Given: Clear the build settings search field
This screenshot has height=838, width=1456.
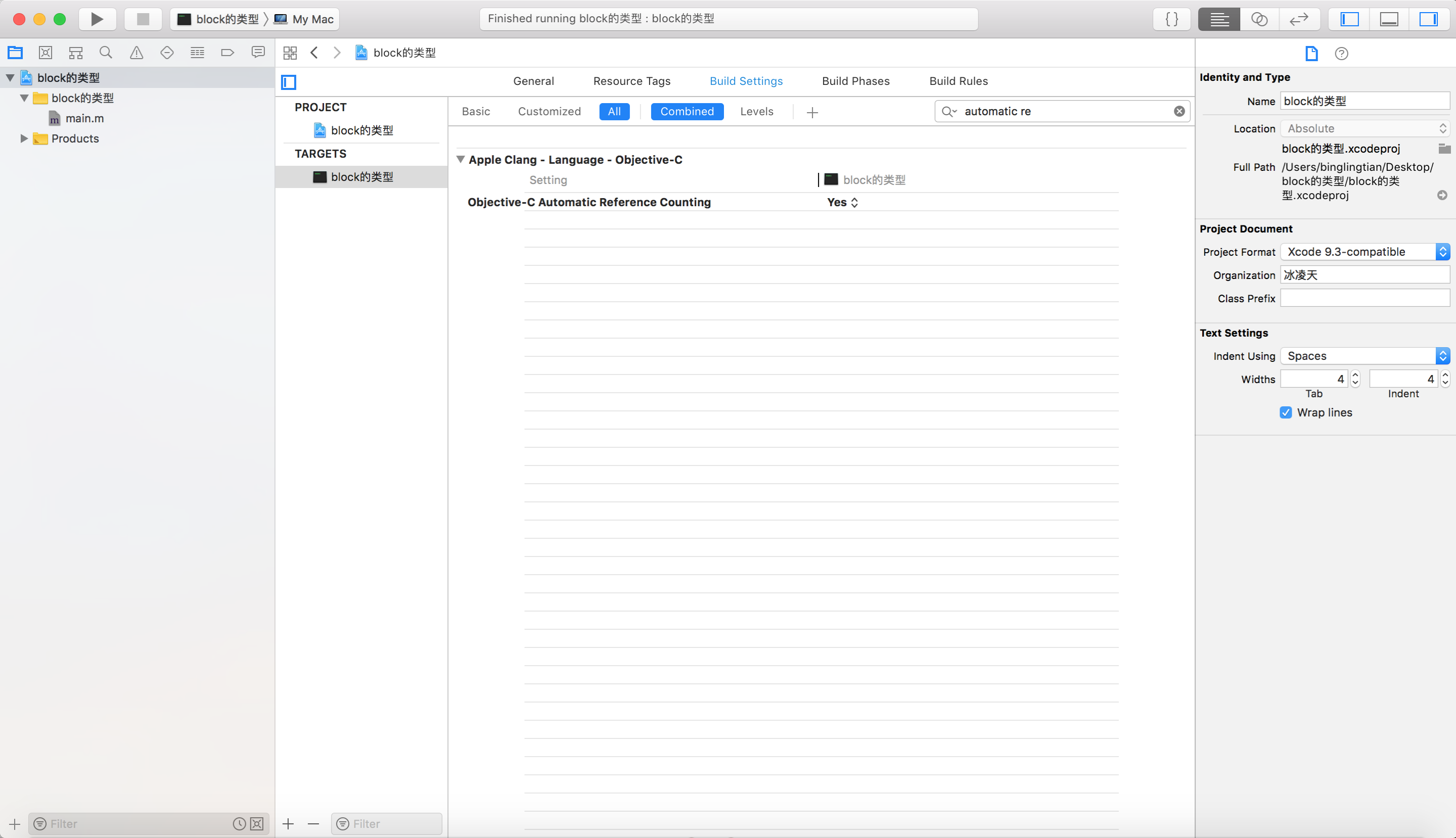Looking at the screenshot, I should pos(1179,111).
